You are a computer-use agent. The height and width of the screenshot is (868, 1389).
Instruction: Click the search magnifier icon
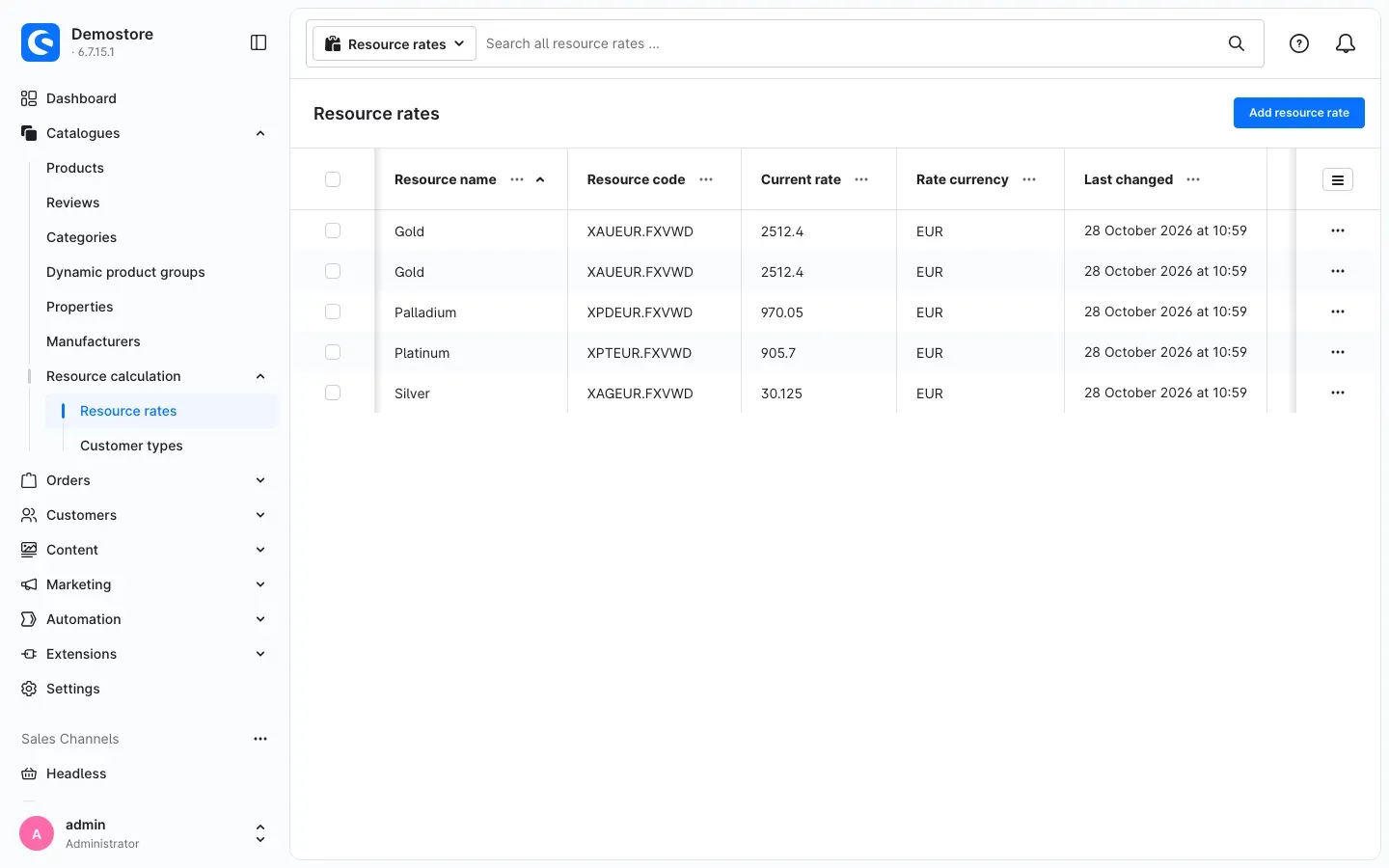pyautogui.click(x=1237, y=43)
